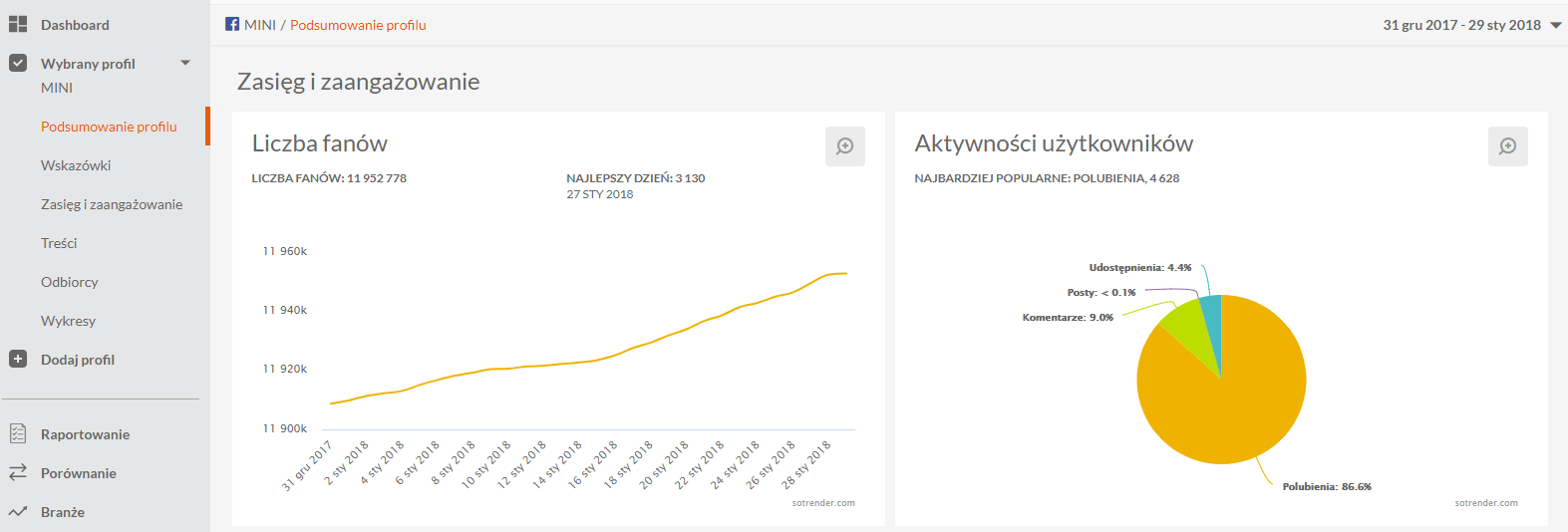The width and height of the screenshot is (1568, 532).
Task: Click the Branże trend line icon
Action: 18,512
